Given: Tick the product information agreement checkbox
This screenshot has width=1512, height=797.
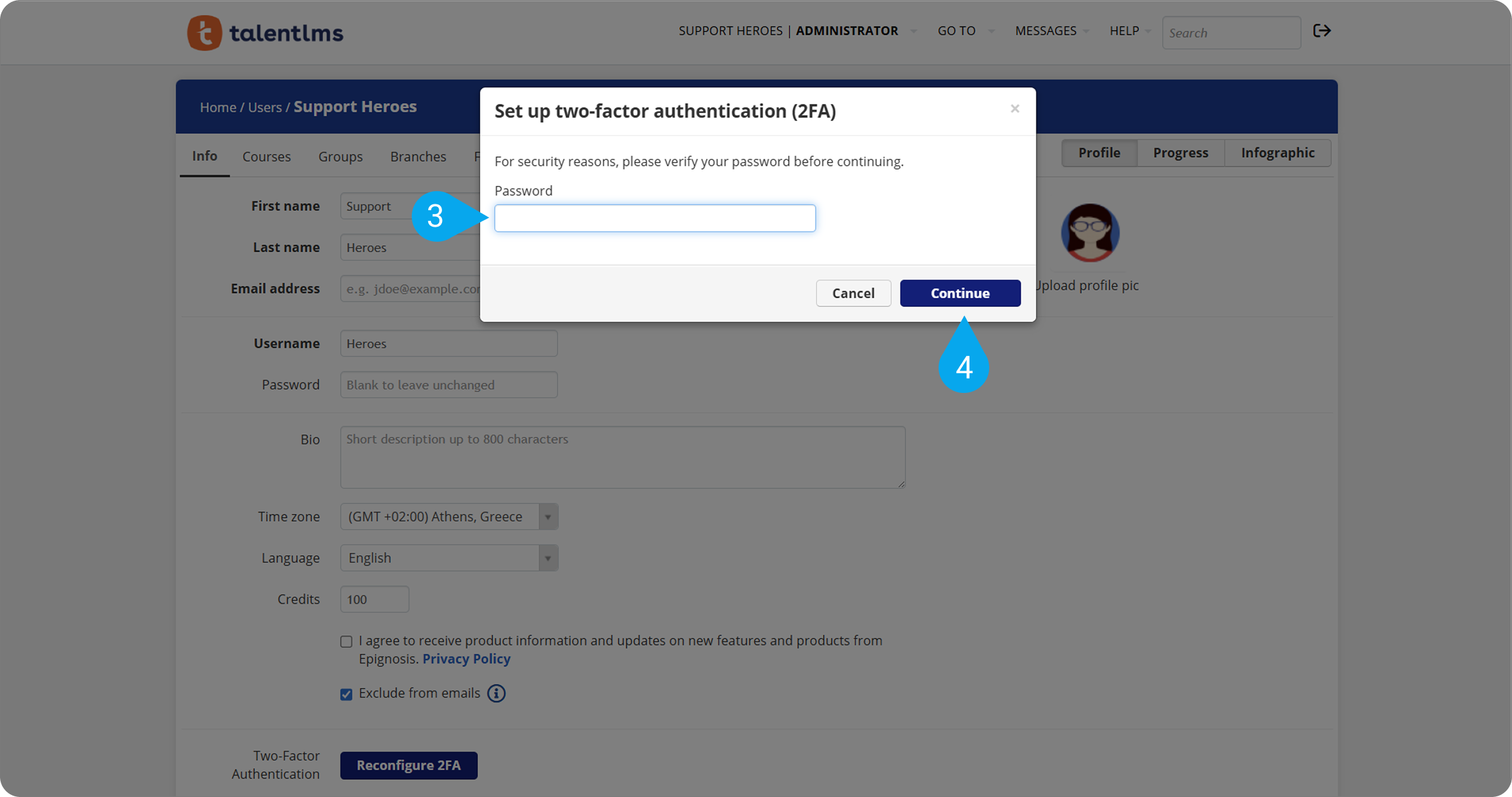Looking at the screenshot, I should point(346,642).
